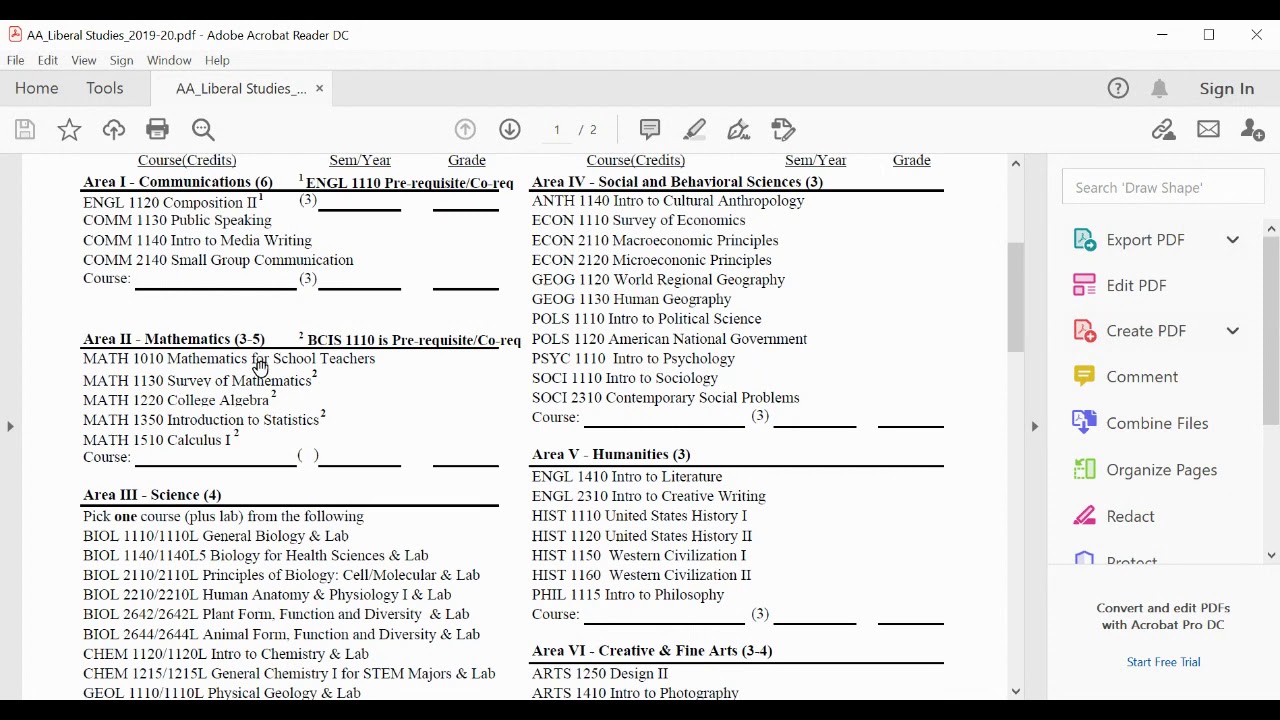Image resolution: width=1280 pixels, height=720 pixels.
Task: Click the tools pane scrollbar thumb
Action: 1271,331
